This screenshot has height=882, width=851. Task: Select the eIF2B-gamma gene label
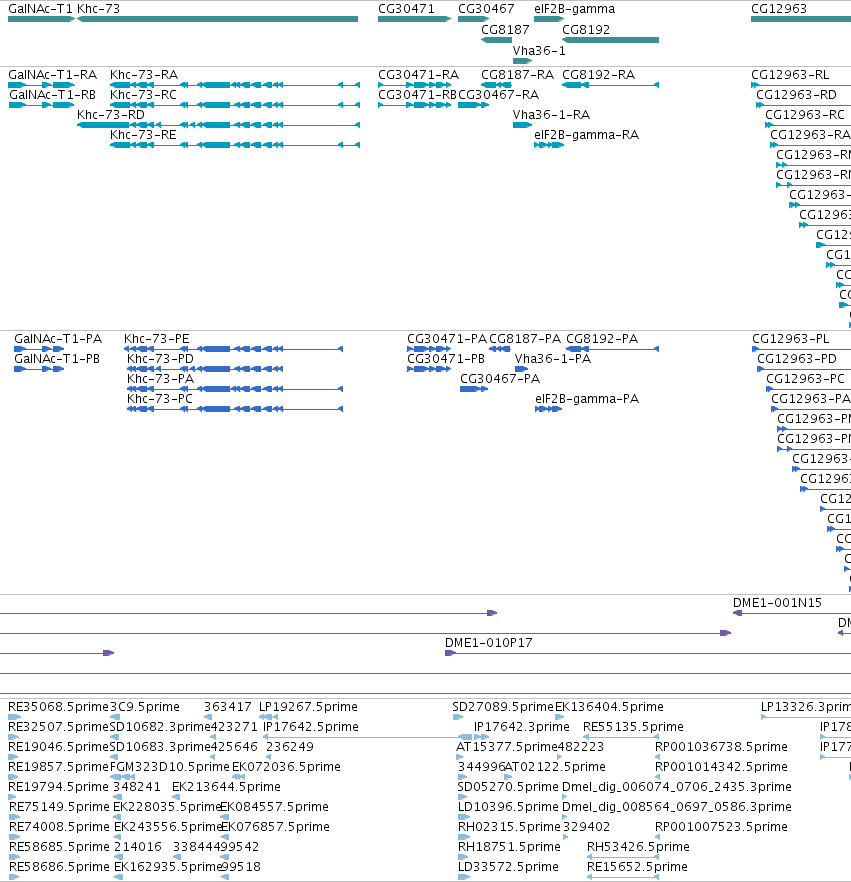click(574, 9)
